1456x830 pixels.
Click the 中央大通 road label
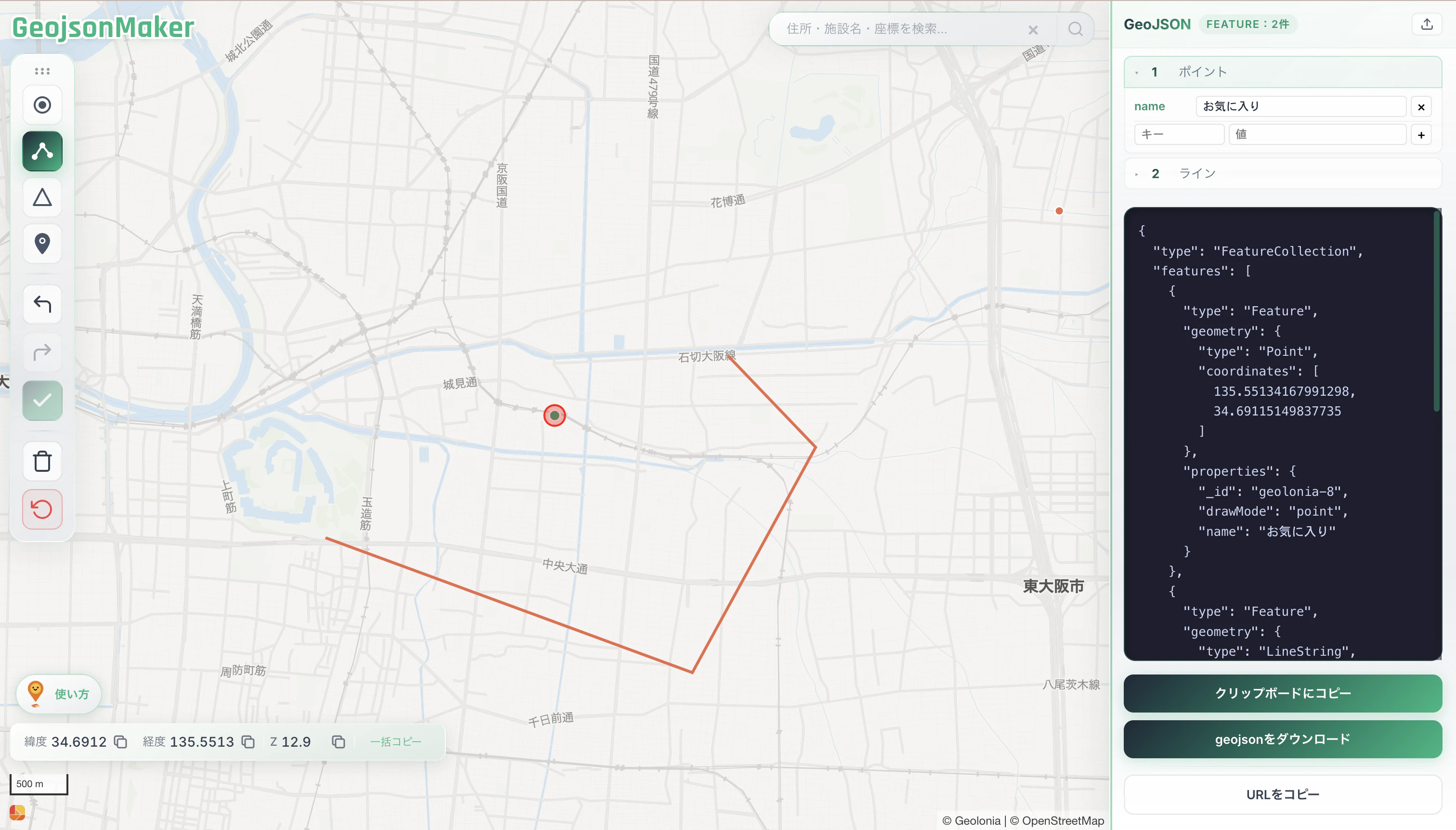pos(565,566)
